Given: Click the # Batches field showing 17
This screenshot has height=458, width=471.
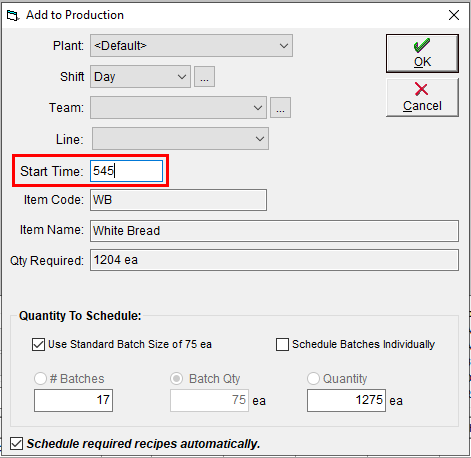Looking at the screenshot, I should click(x=73, y=400).
